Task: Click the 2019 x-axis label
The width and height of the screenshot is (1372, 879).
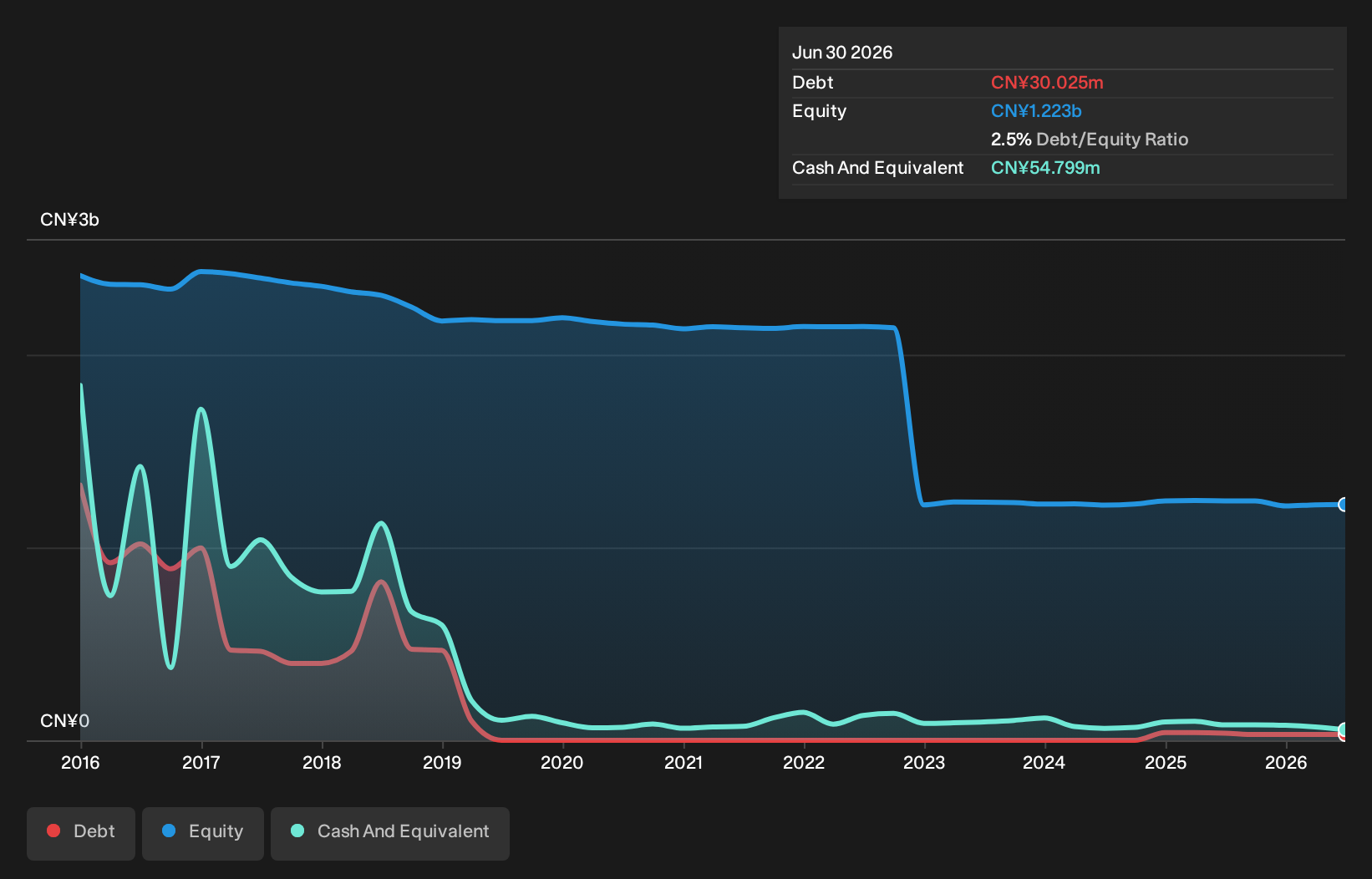Action: [x=442, y=763]
